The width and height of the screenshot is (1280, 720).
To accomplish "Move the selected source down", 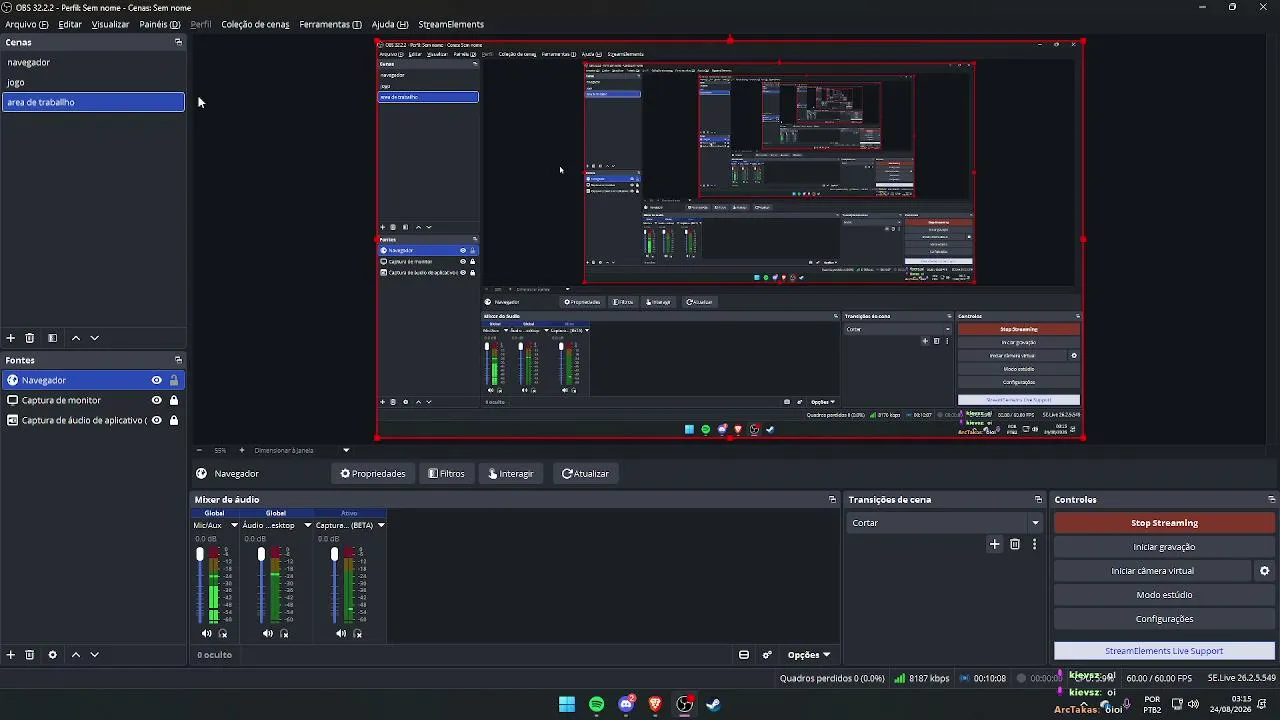I will tap(95, 655).
